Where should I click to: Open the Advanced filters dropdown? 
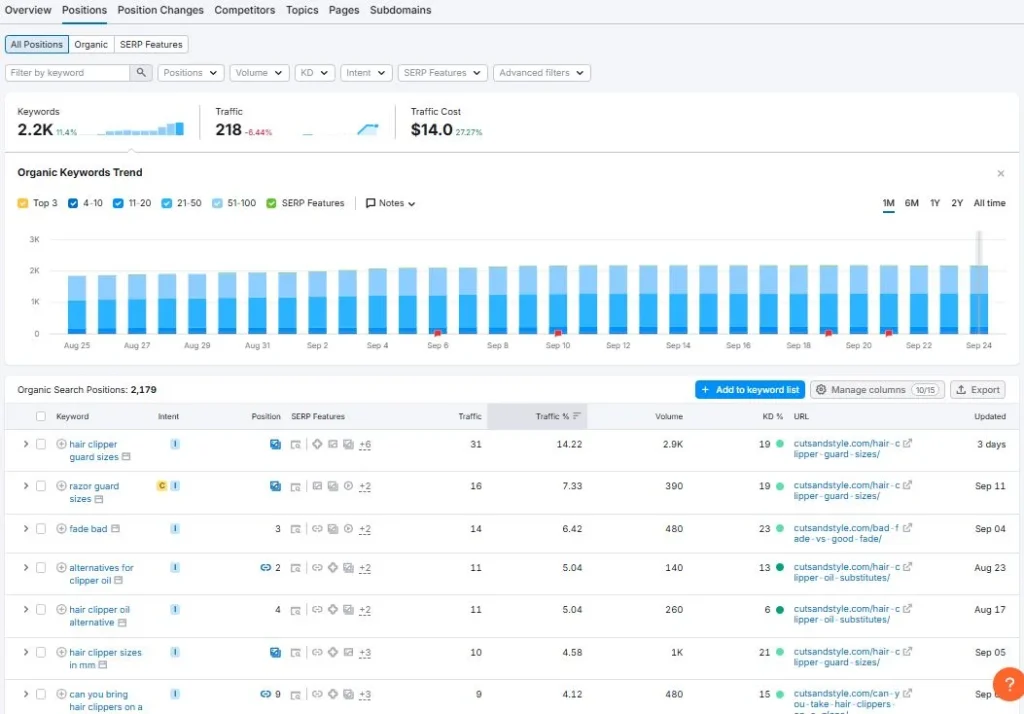pos(541,73)
